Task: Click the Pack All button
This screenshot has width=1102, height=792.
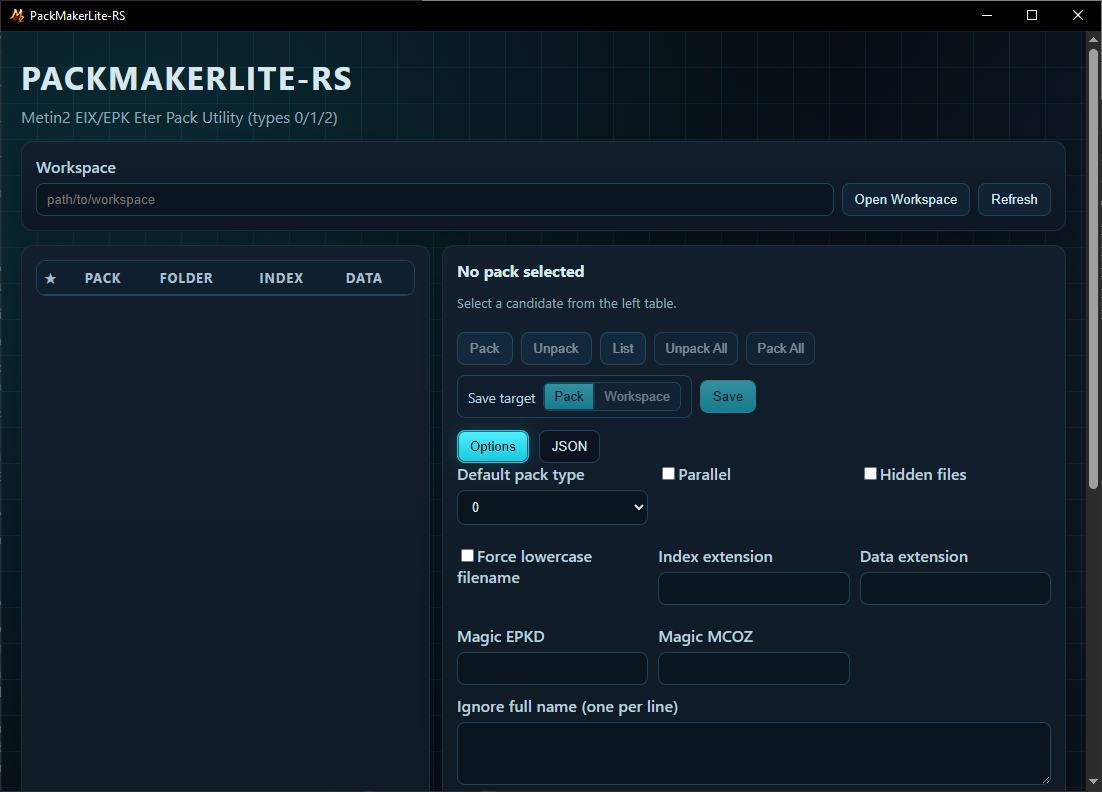Action: pos(780,348)
